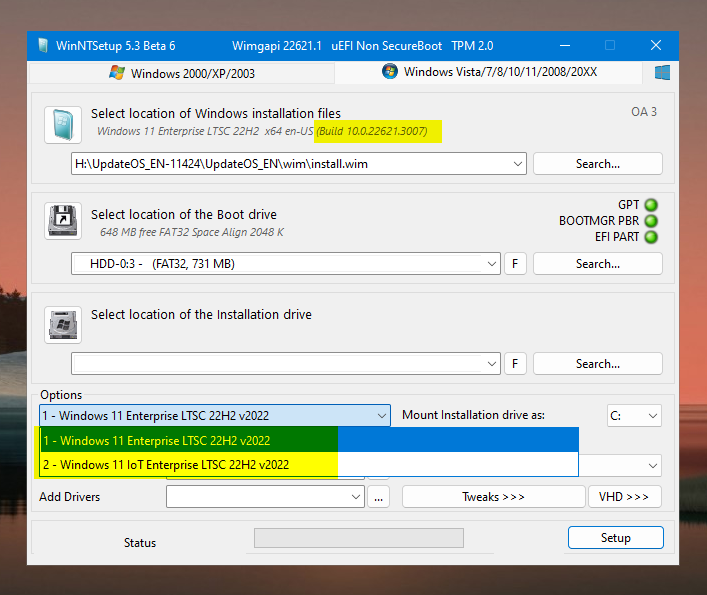Click the Windows logo icon beside the tabs
The height and width of the screenshot is (595, 707).
662,72
